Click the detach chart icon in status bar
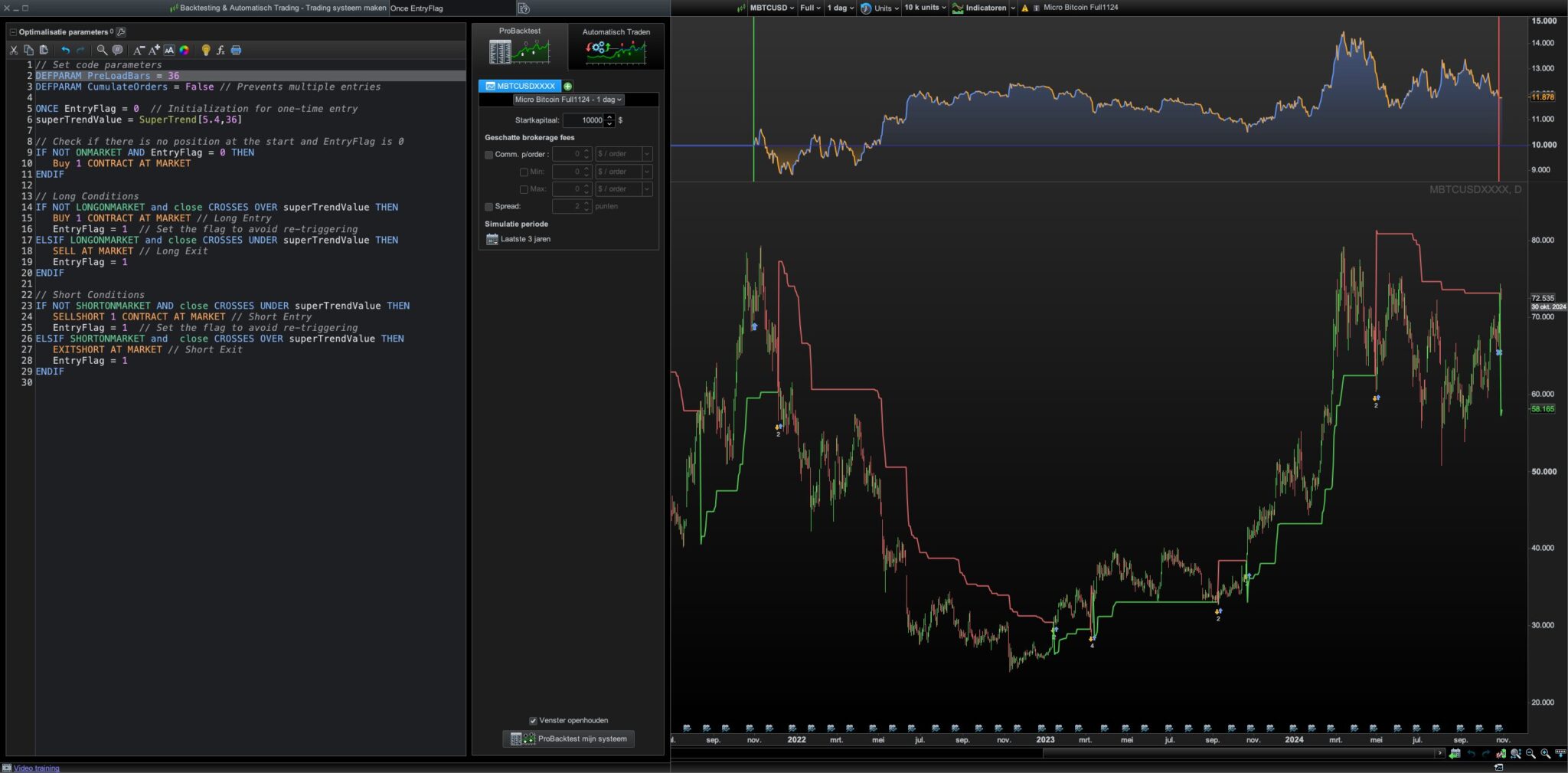The width and height of the screenshot is (1568, 773). [x=1499, y=767]
